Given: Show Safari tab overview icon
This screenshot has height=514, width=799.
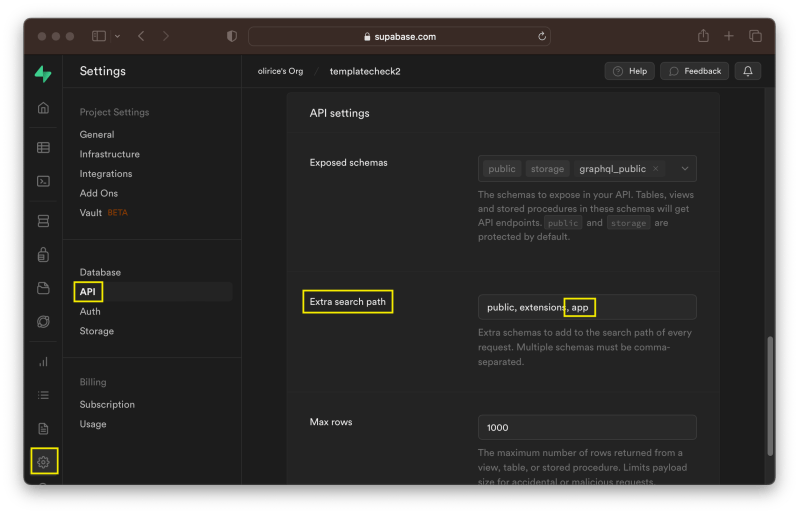Looking at the screenshot, I should (755, 36).
